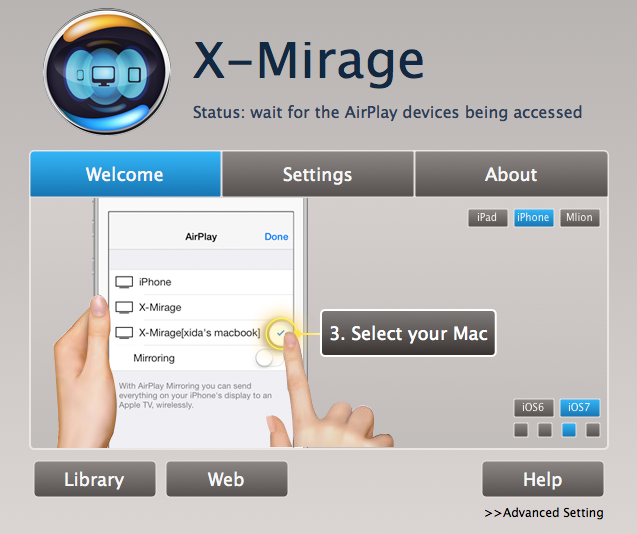
Task: Open the Library button
Action: click(x=95, y=479)
